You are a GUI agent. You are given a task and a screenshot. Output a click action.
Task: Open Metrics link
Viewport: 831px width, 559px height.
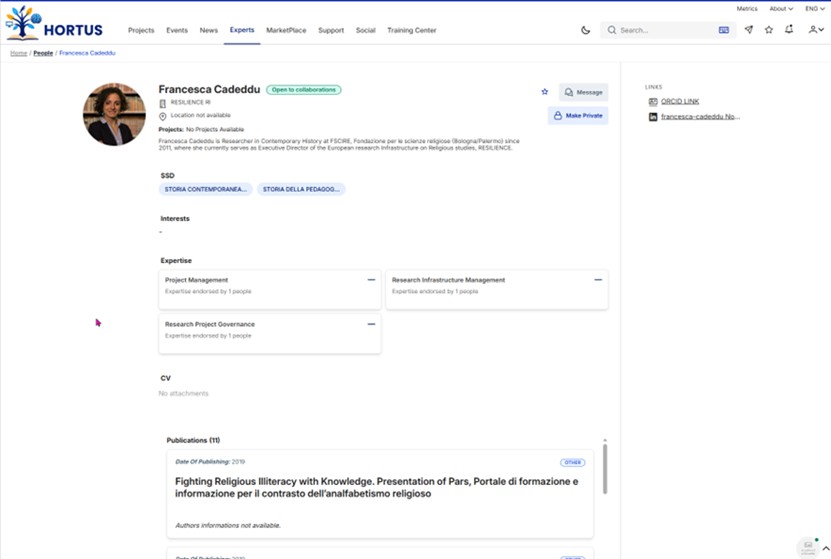point(747,8)
